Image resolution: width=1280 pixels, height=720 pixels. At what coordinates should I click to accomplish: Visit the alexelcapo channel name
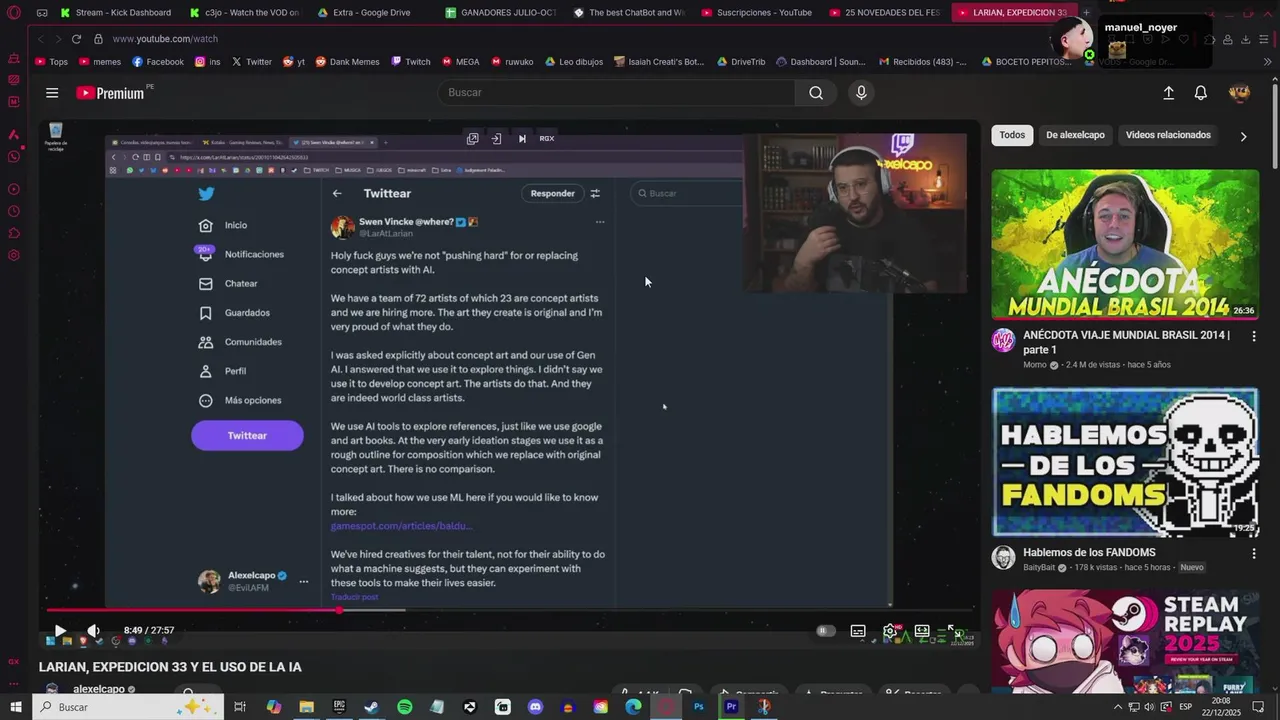[x=98, y=689]
